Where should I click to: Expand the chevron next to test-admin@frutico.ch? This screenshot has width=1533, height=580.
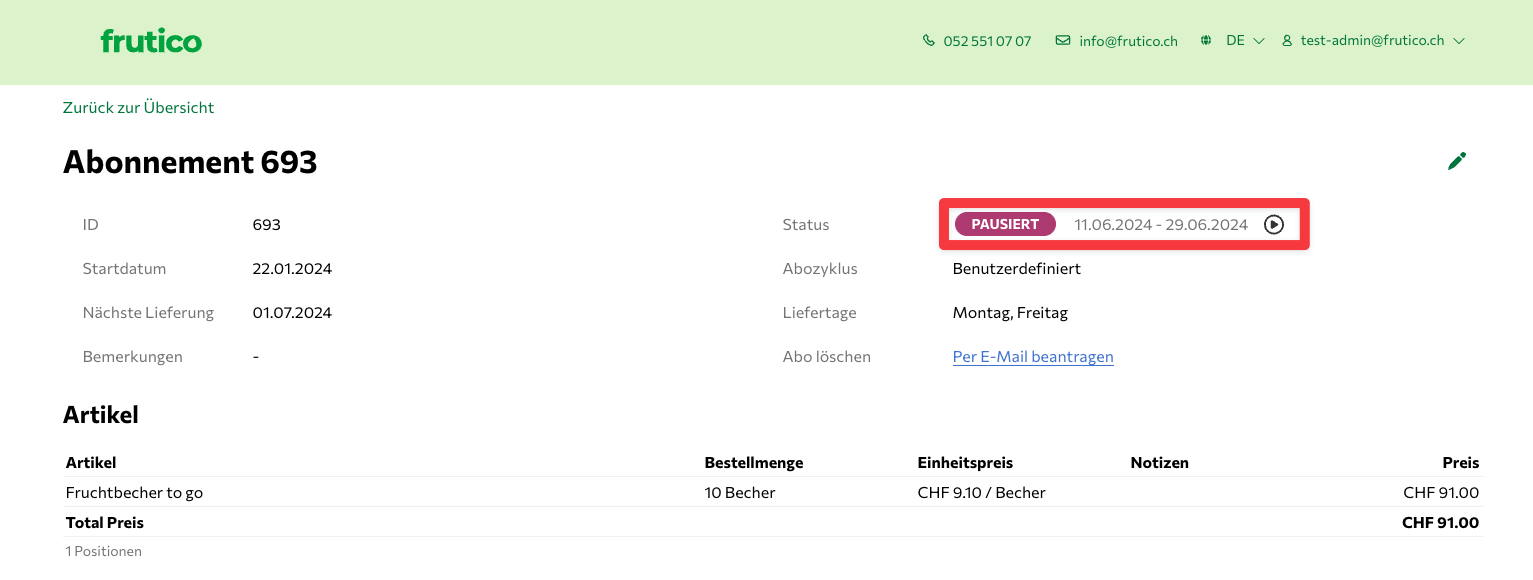1459,41
